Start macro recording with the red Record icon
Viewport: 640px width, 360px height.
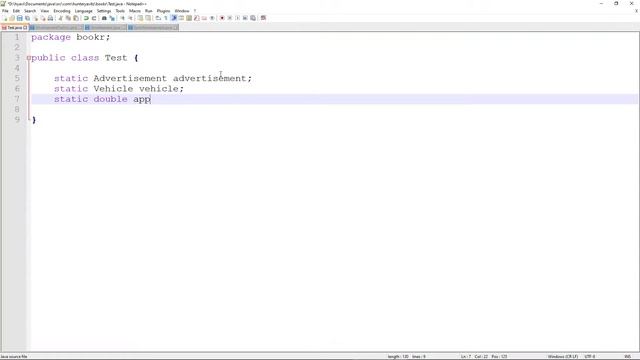coord(222,18)
